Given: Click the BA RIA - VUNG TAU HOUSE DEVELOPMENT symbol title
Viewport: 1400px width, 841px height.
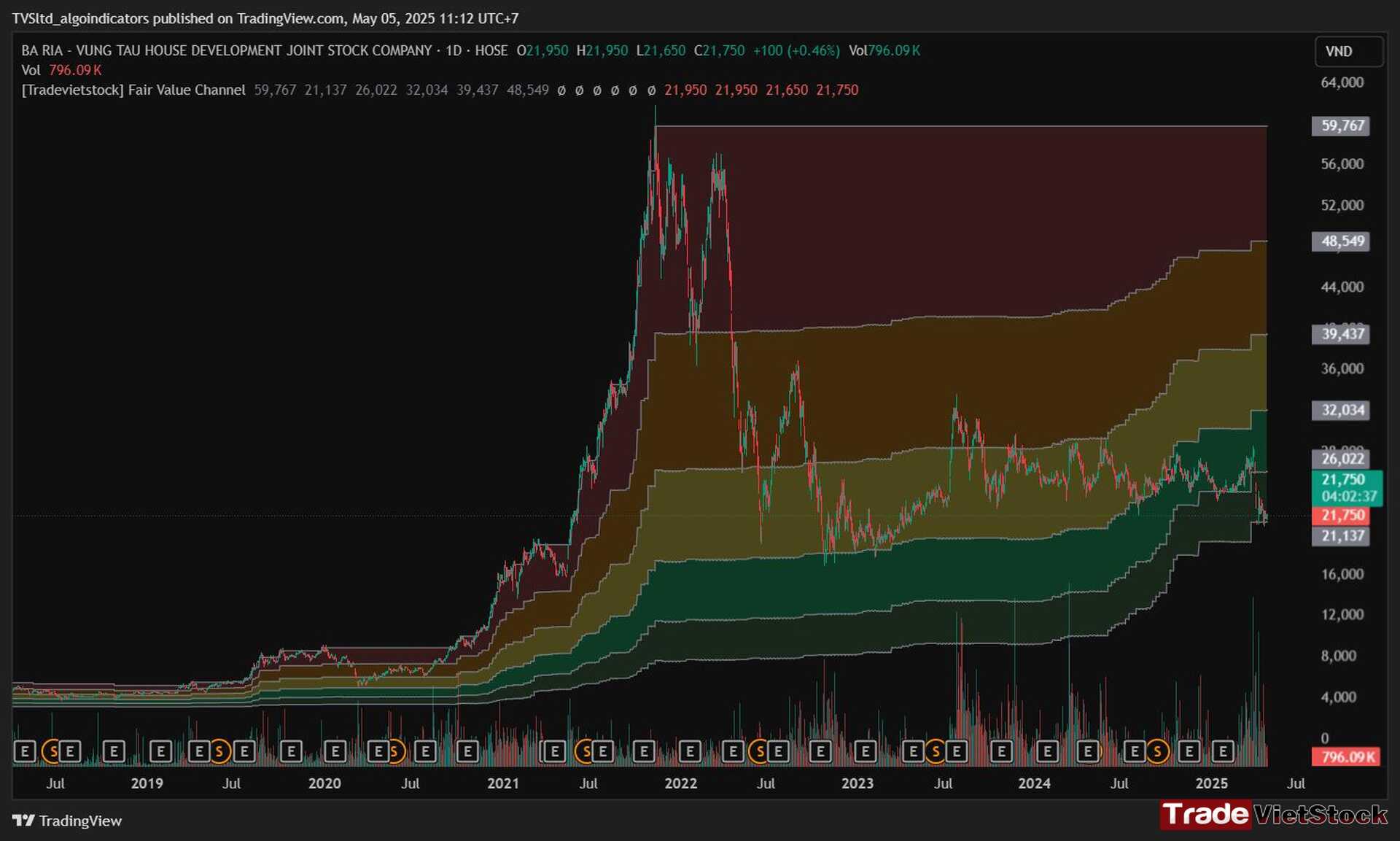Looking at the screenshot, I should pyautogui.click(x=227, y=50).
